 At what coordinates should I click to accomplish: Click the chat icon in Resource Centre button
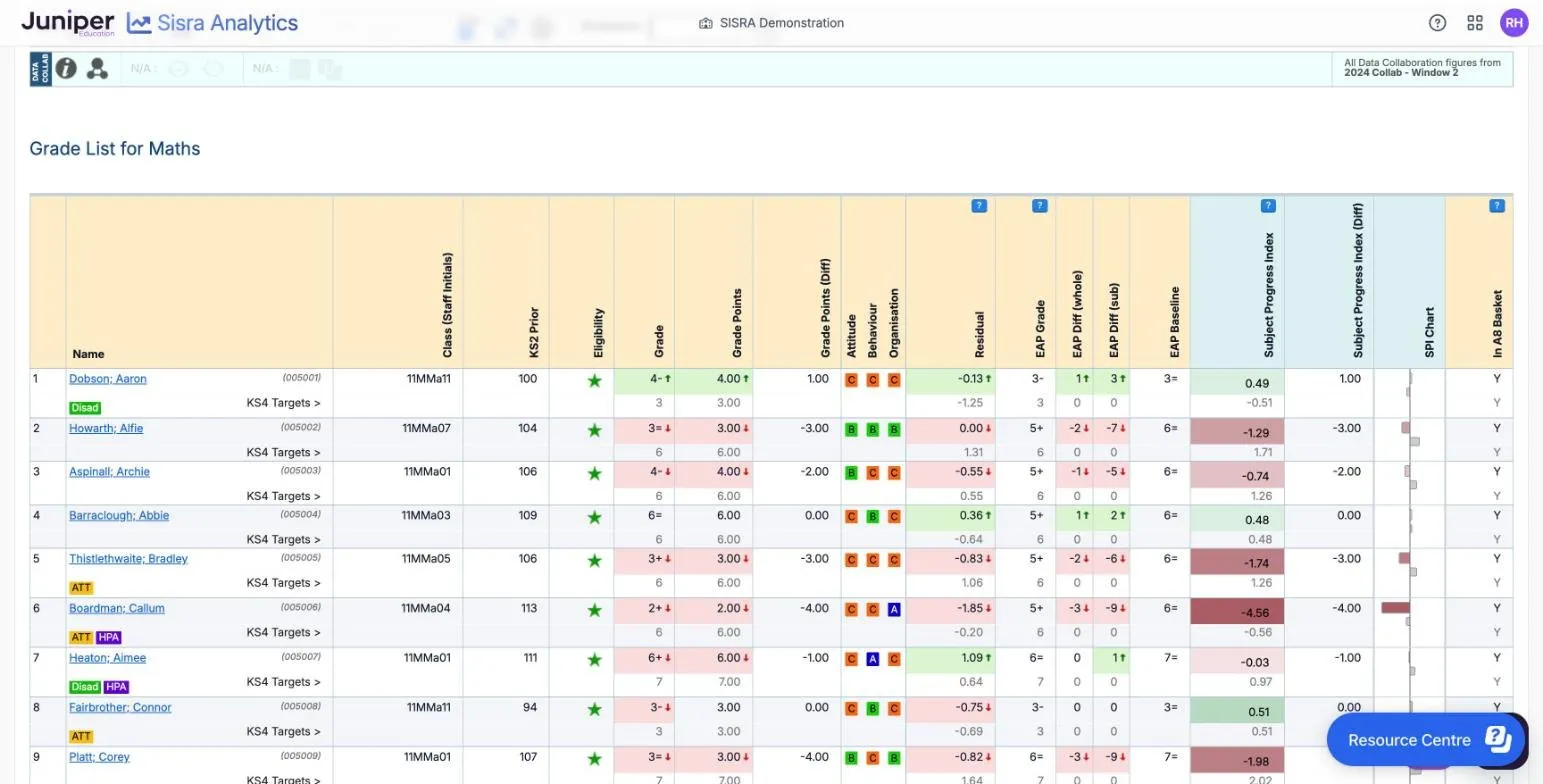(x=1498, y=739)
